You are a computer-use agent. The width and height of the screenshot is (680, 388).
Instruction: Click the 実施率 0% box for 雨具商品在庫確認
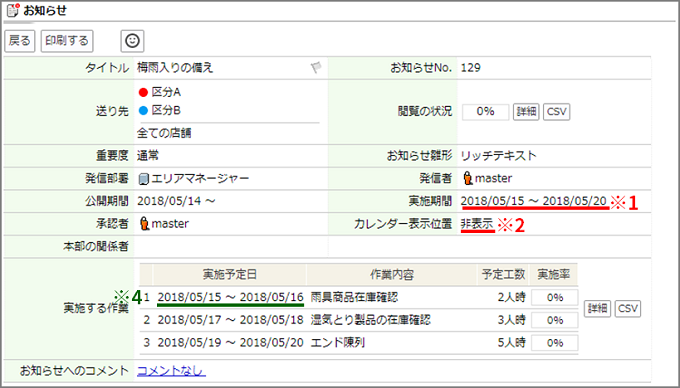pyautogui.click(x=555, y=297)
